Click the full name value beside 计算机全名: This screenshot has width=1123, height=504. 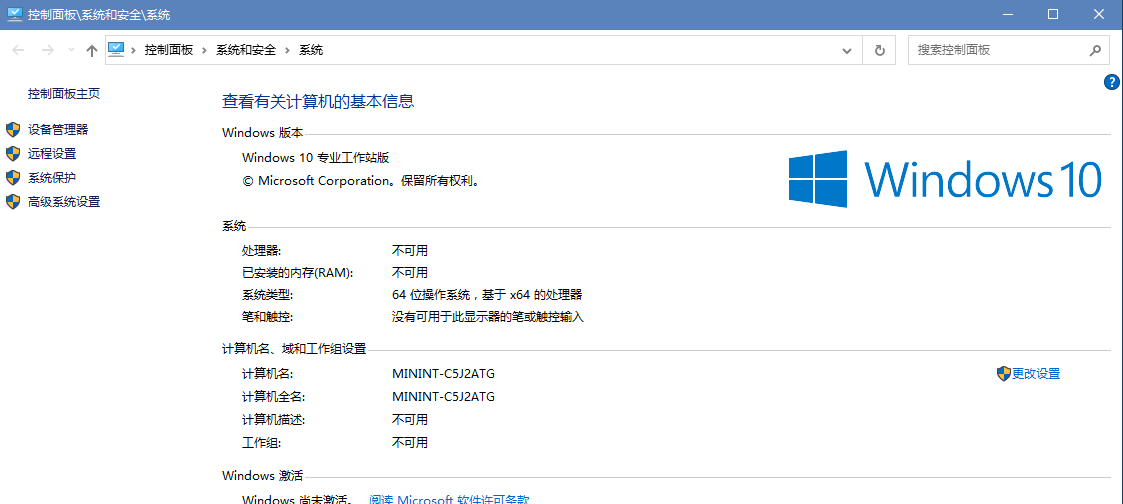coord(443,397)
